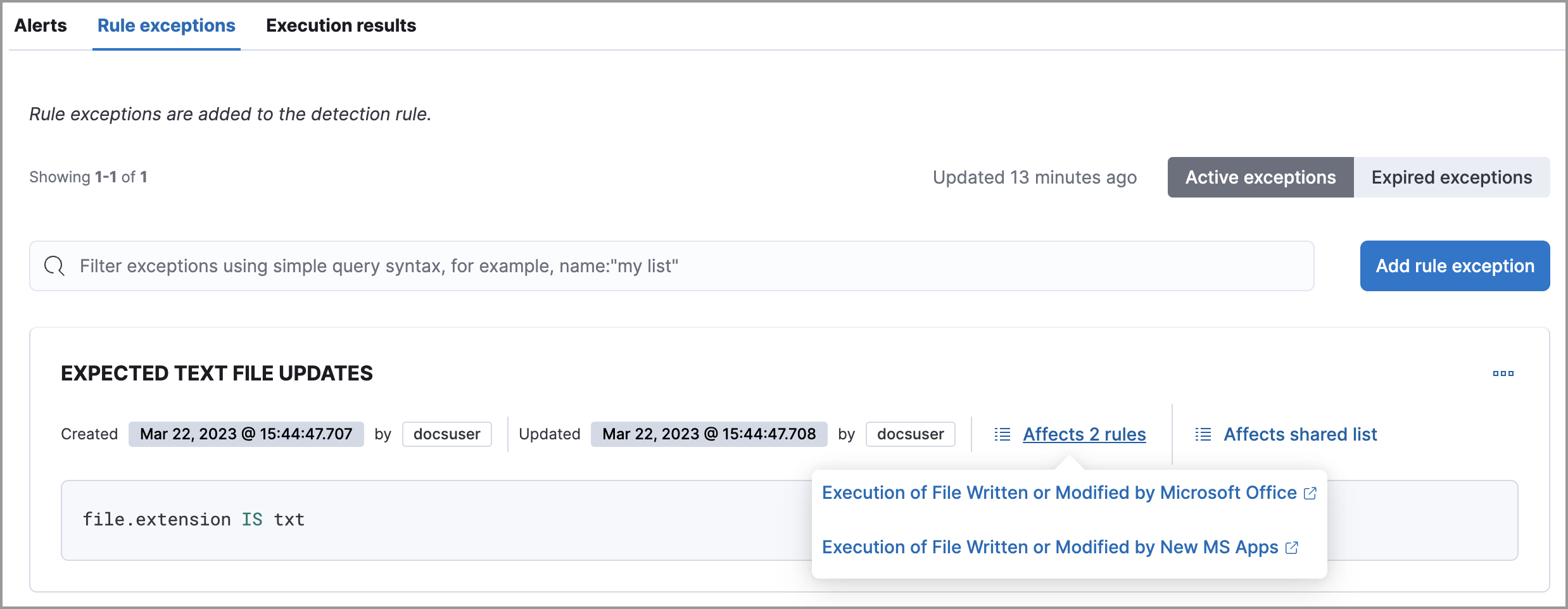Select the EXPECTED TEXT FILE UPDATES exception title
1568x609 pixels.
216,374
